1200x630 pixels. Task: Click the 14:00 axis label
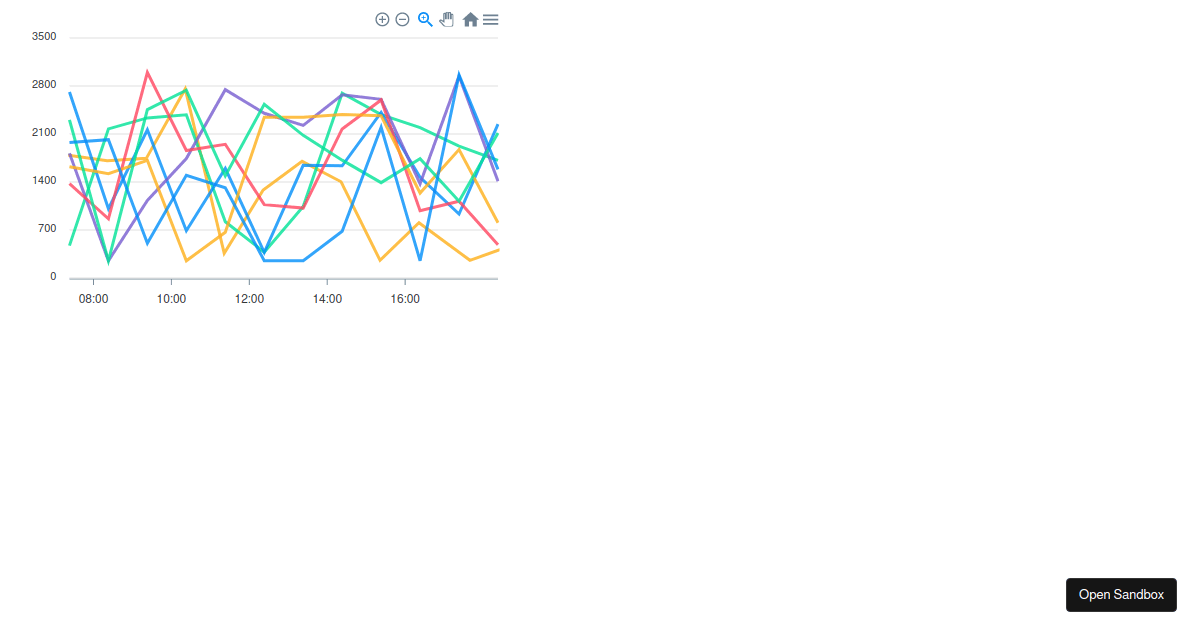pos(327,298)
